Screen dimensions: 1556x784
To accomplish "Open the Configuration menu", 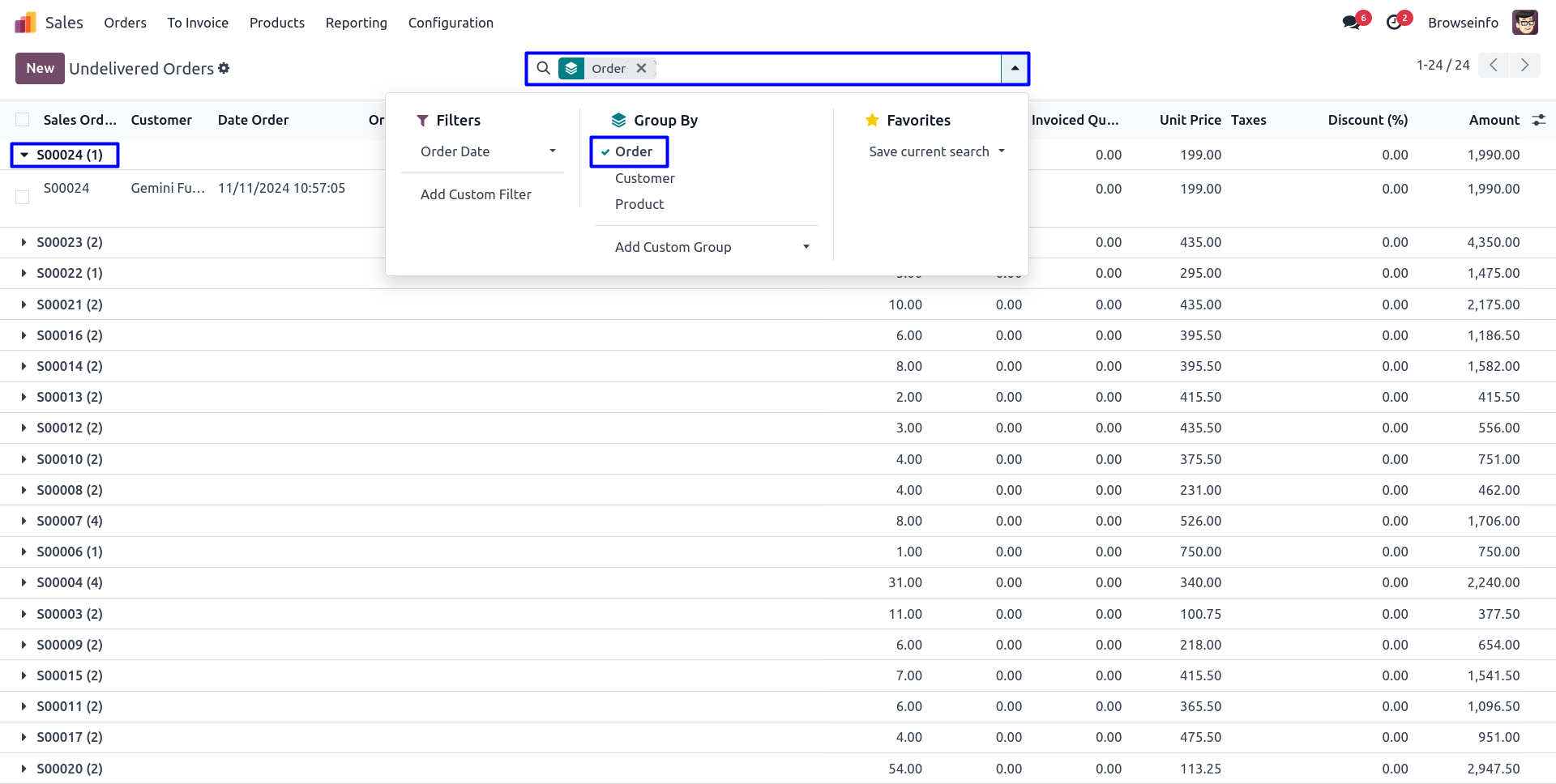I will point(451,23).
